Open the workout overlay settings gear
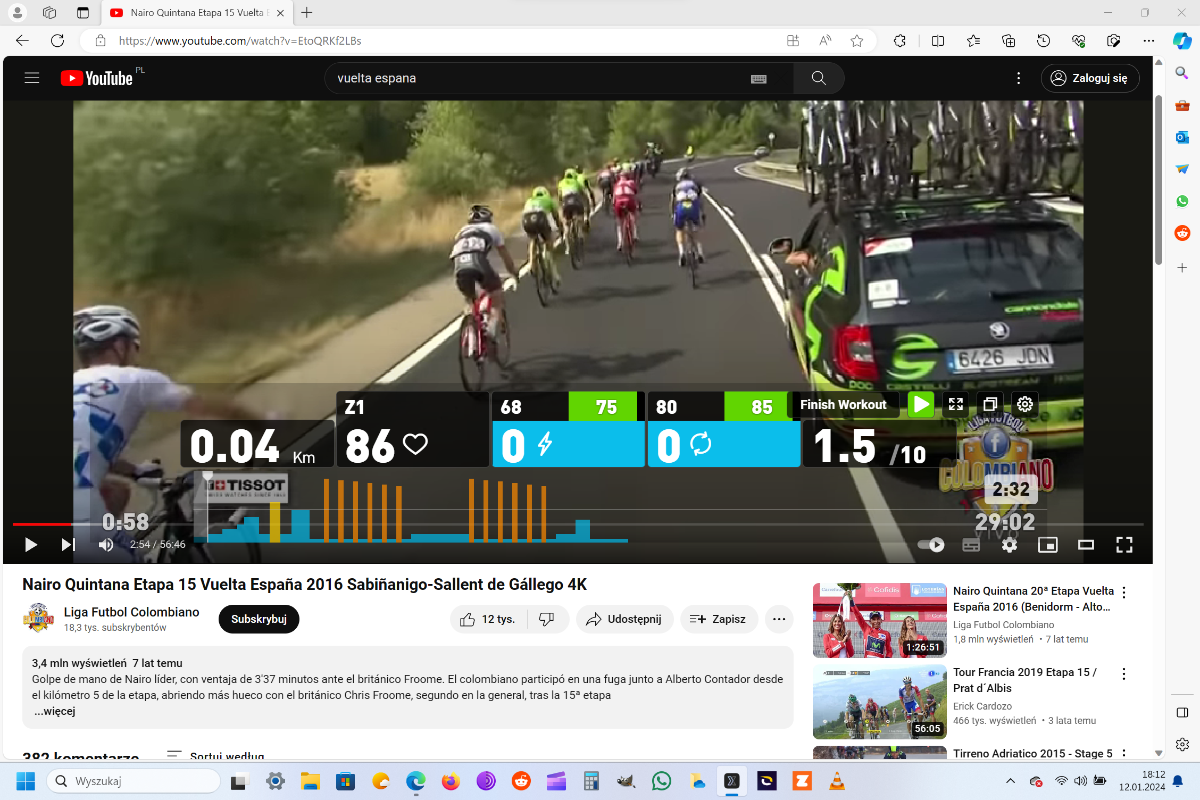The image size is (1200, 800). 1024,404
